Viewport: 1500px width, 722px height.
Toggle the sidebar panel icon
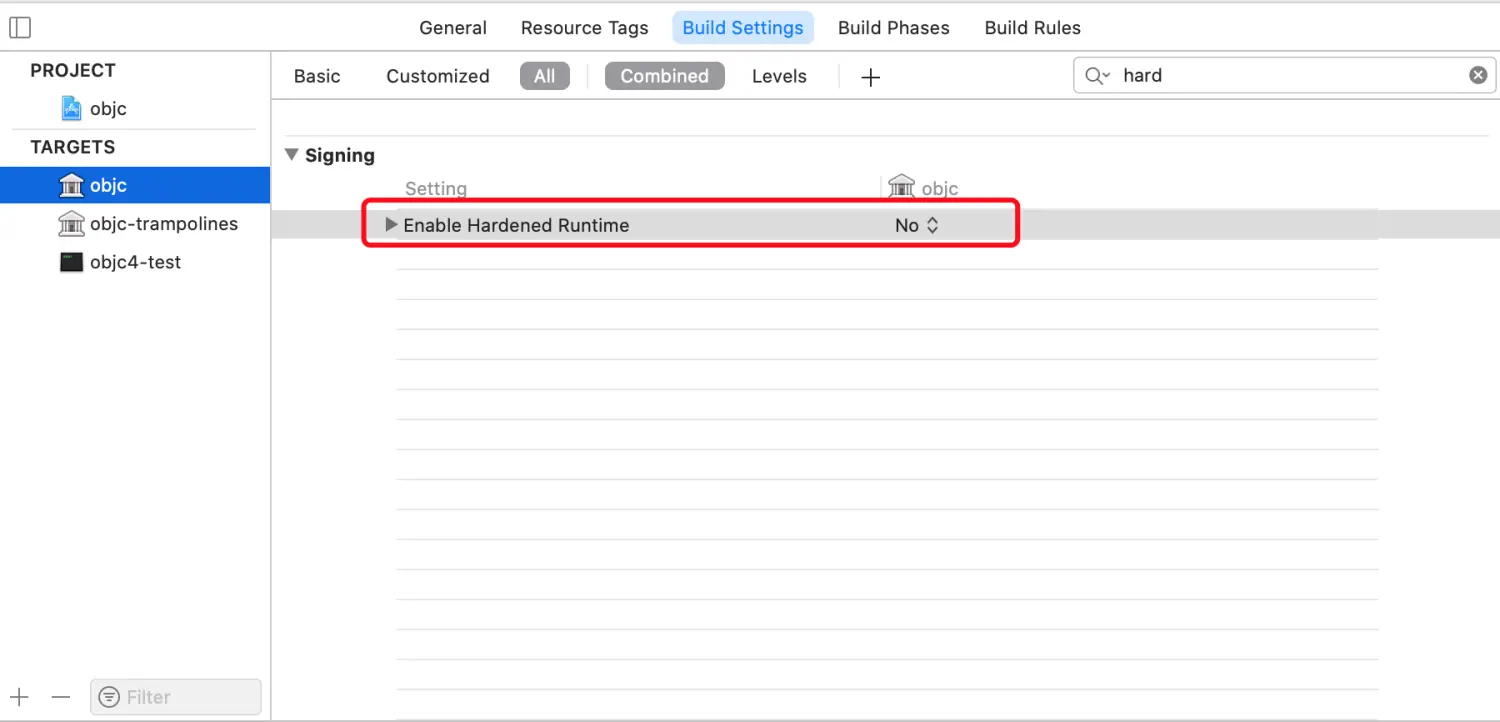coord(20,28)
